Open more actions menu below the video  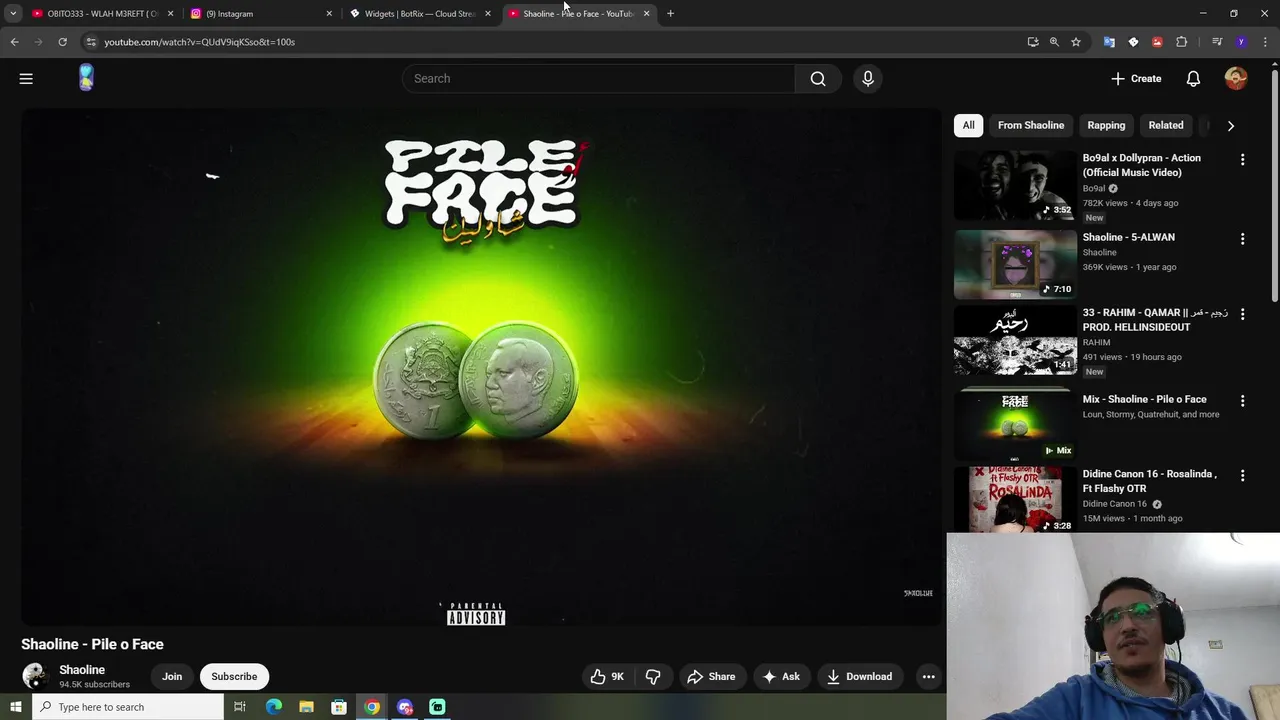(x=928, y=677)
